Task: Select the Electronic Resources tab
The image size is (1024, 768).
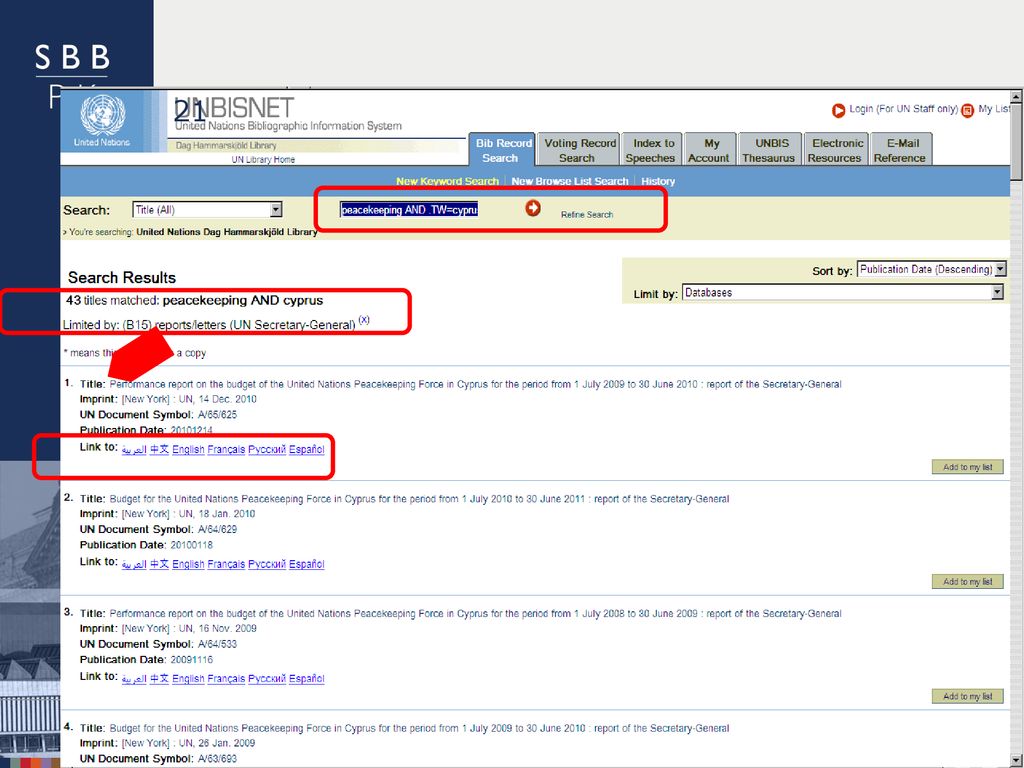Action: click(836, 150)
